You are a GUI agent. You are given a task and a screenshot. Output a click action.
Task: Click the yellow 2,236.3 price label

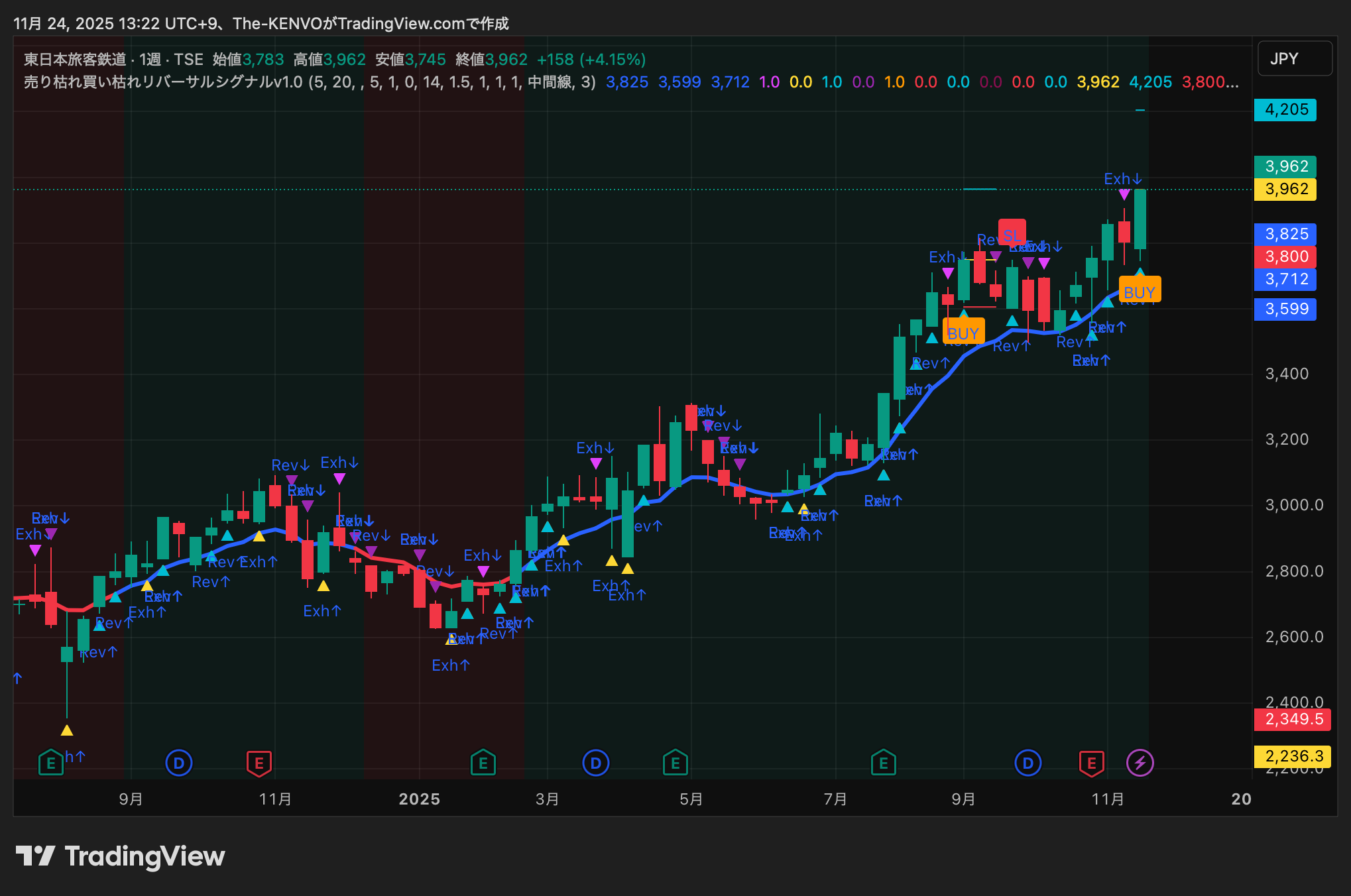1293,756
